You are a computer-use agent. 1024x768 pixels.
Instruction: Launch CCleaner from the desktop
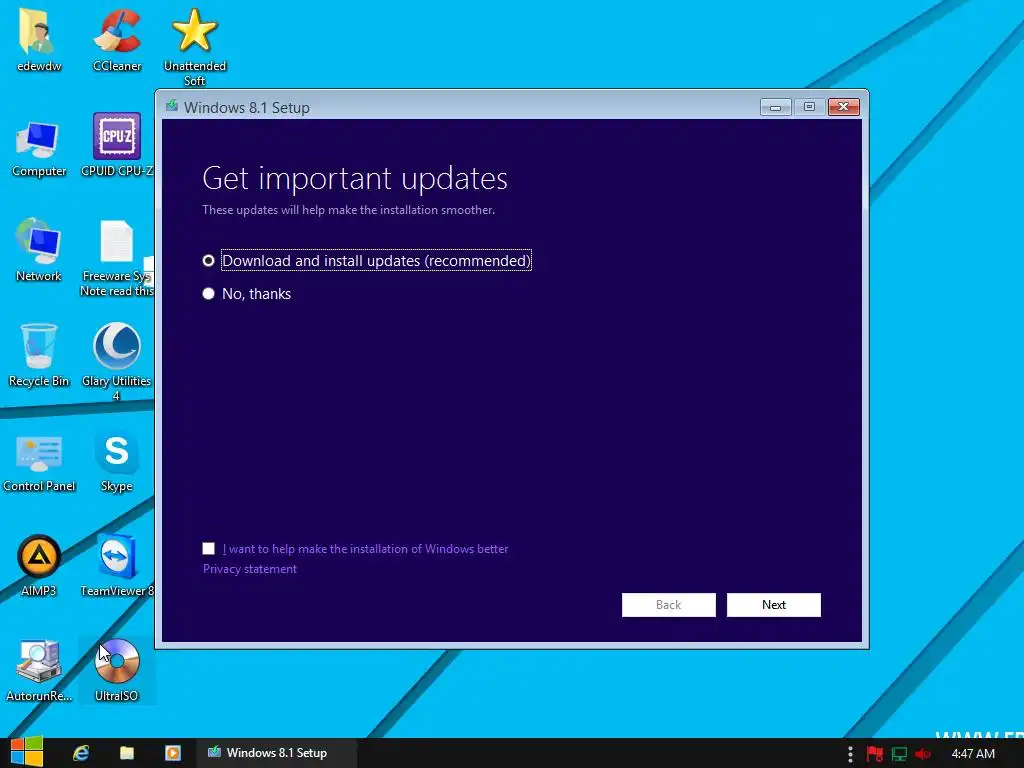[117, 40]
